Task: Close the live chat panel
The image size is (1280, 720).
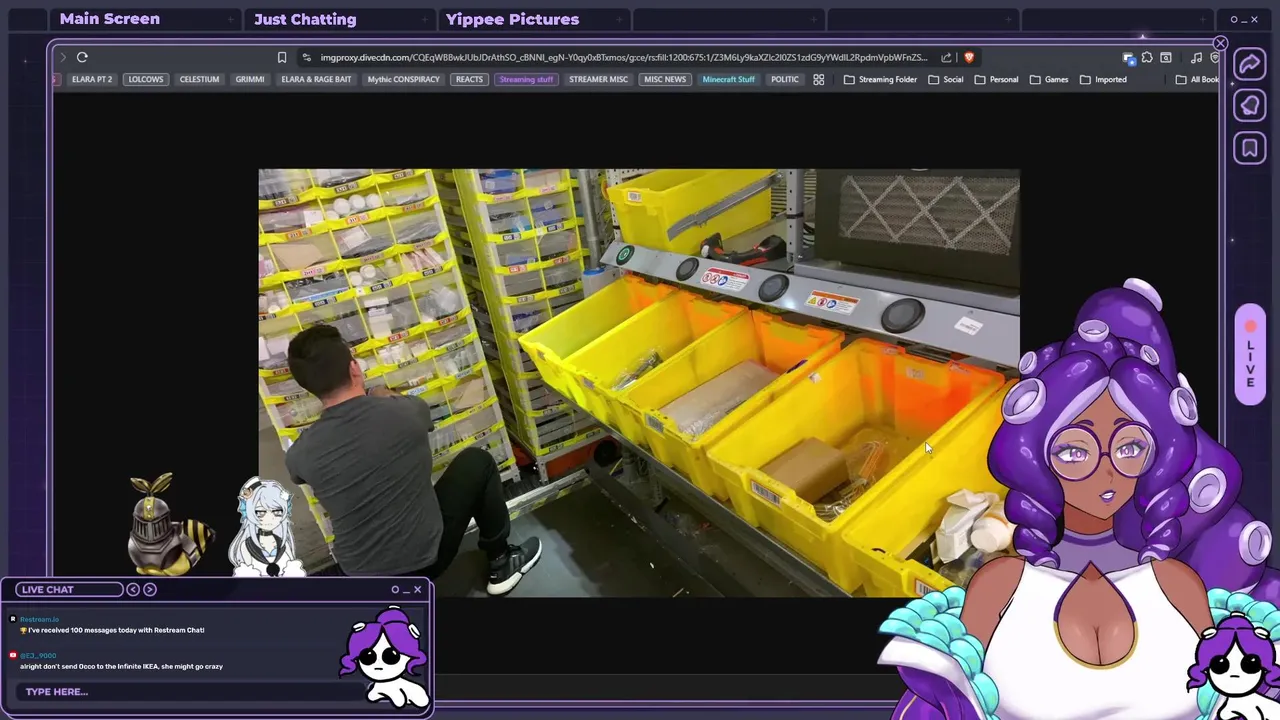Action: click(x=417, y=589)
